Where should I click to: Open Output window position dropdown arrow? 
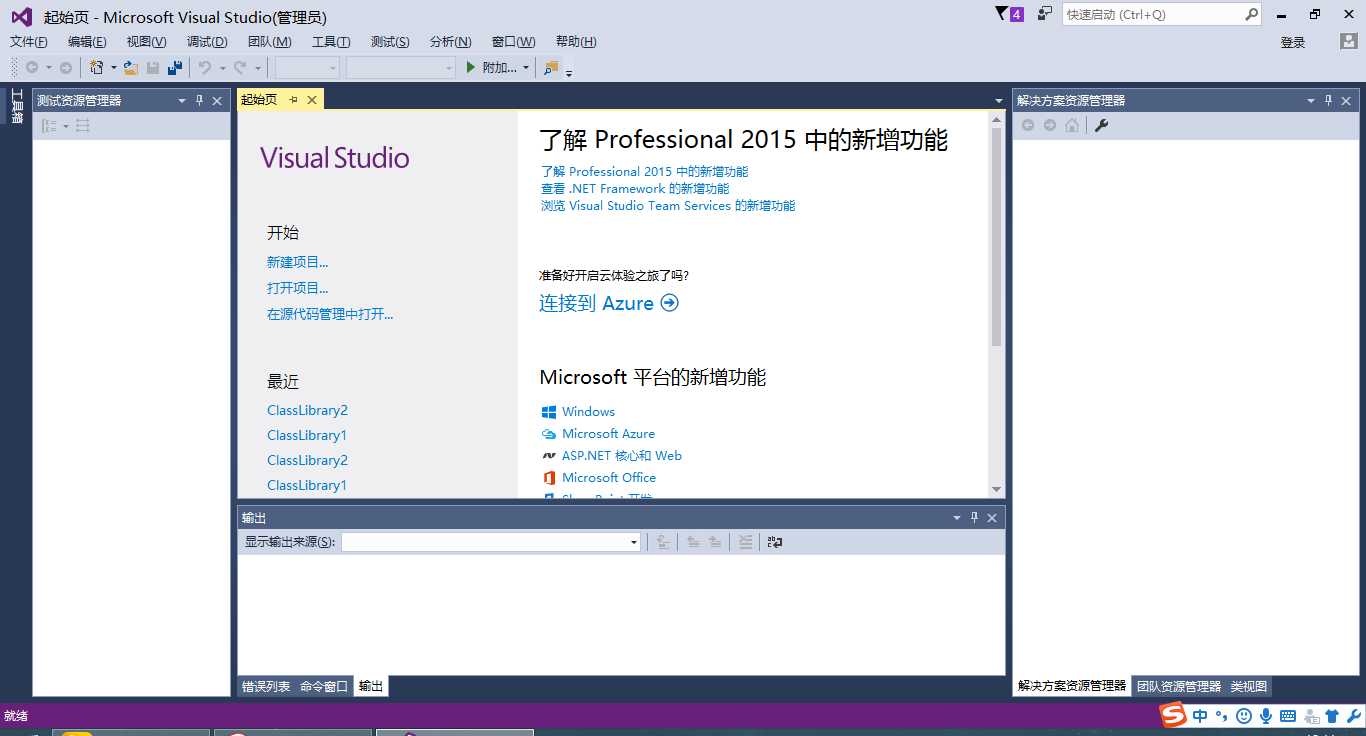pos(957,517)
